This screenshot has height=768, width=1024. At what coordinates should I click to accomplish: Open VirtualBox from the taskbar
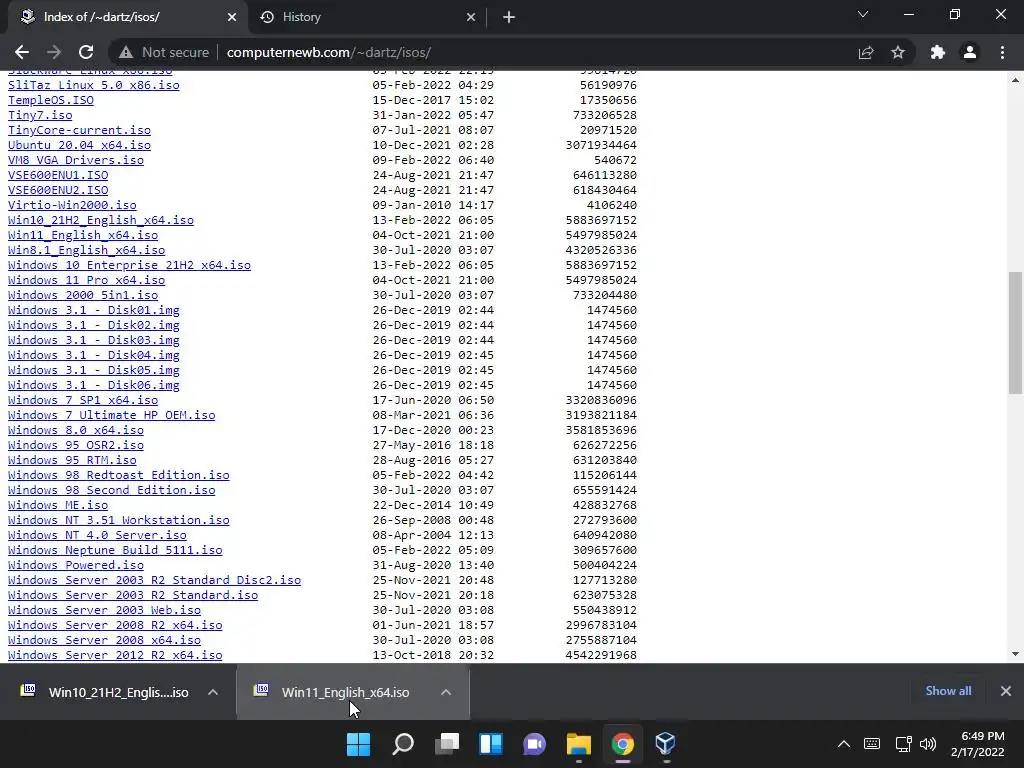665,744
